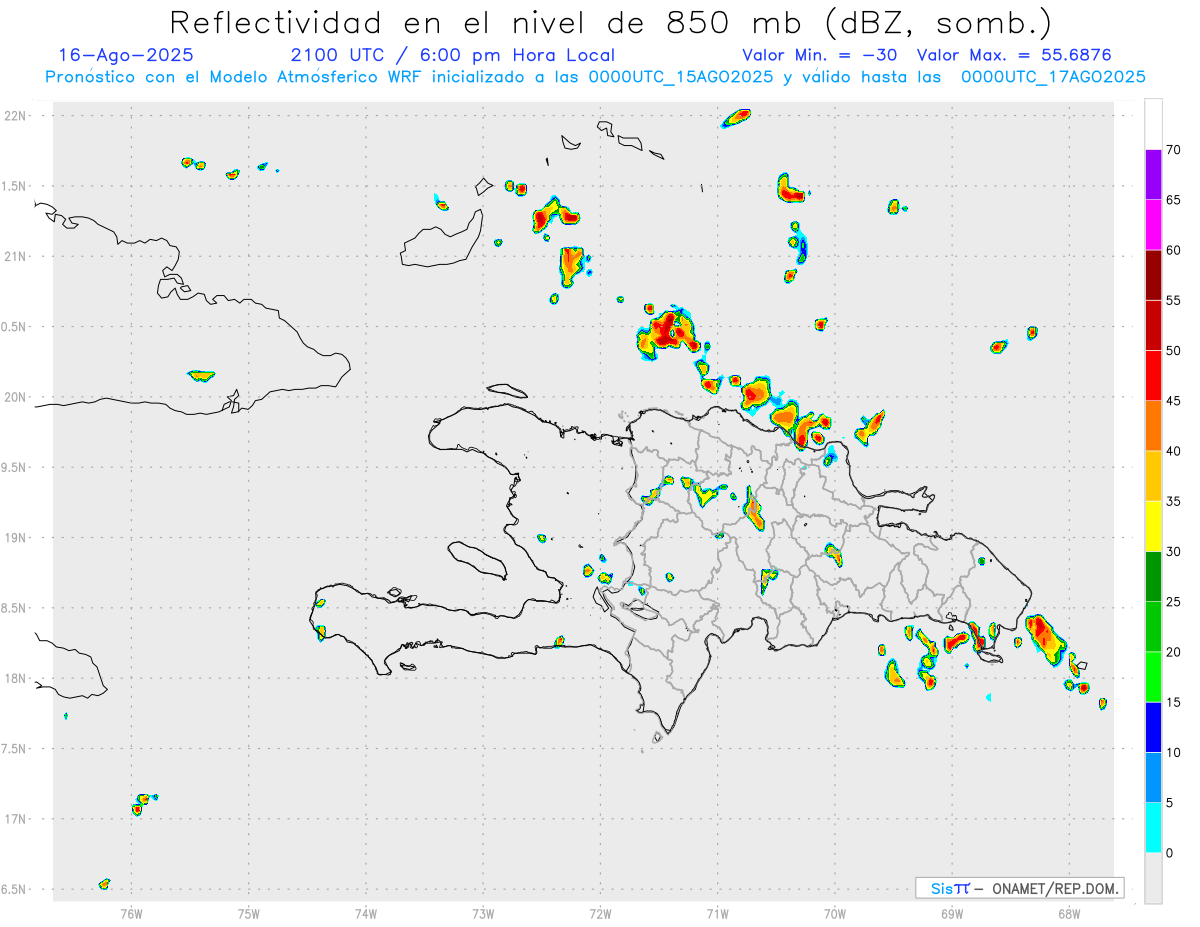
Task: Click the colorbar label '5'
Action: (x=1170, y=803)
